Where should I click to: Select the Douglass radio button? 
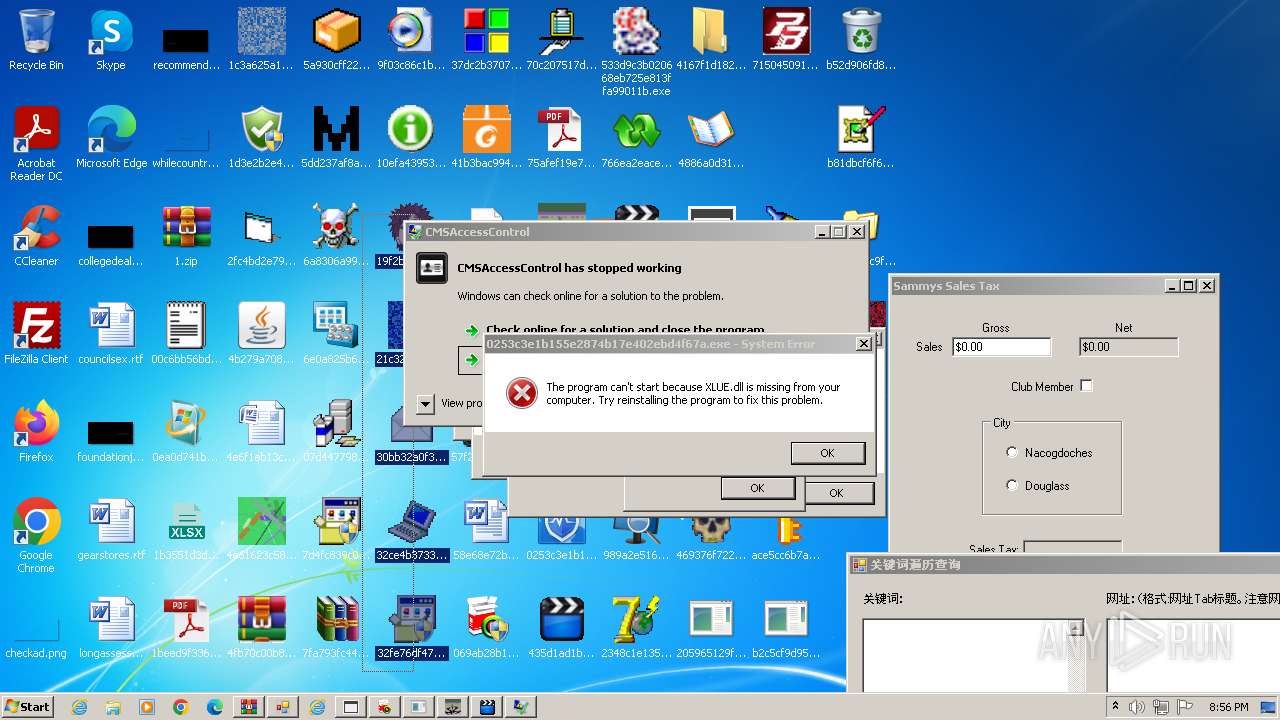click(x=1012, y=486)
